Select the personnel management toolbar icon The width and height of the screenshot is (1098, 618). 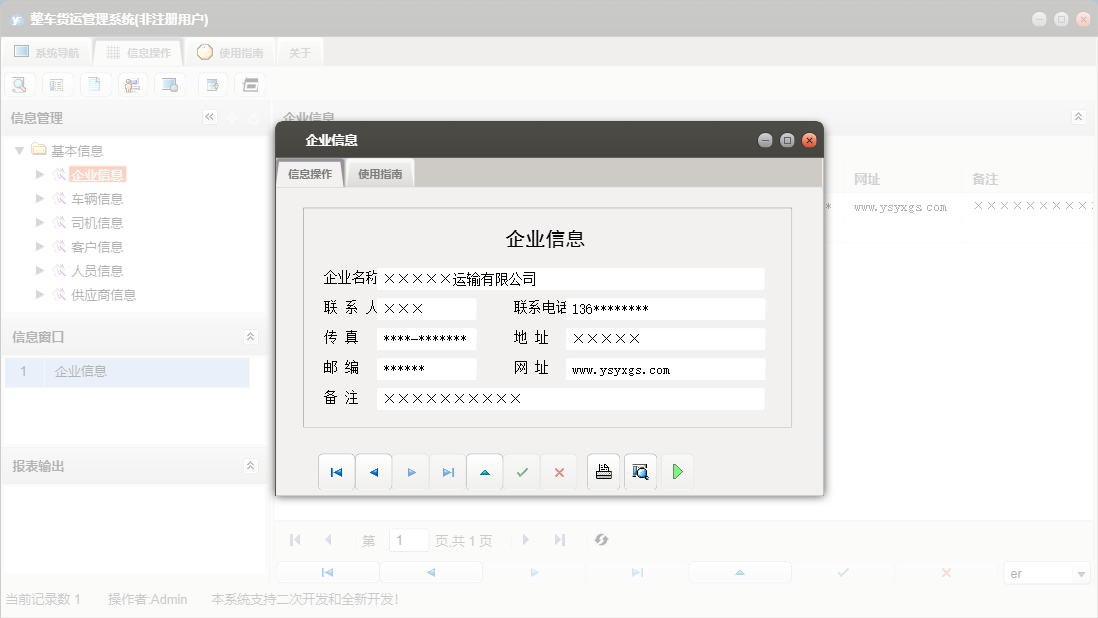(132, 84)
